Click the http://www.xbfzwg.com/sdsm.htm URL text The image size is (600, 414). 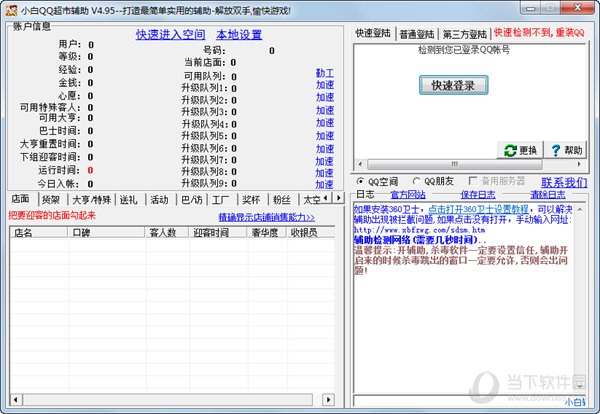point(419,230)
